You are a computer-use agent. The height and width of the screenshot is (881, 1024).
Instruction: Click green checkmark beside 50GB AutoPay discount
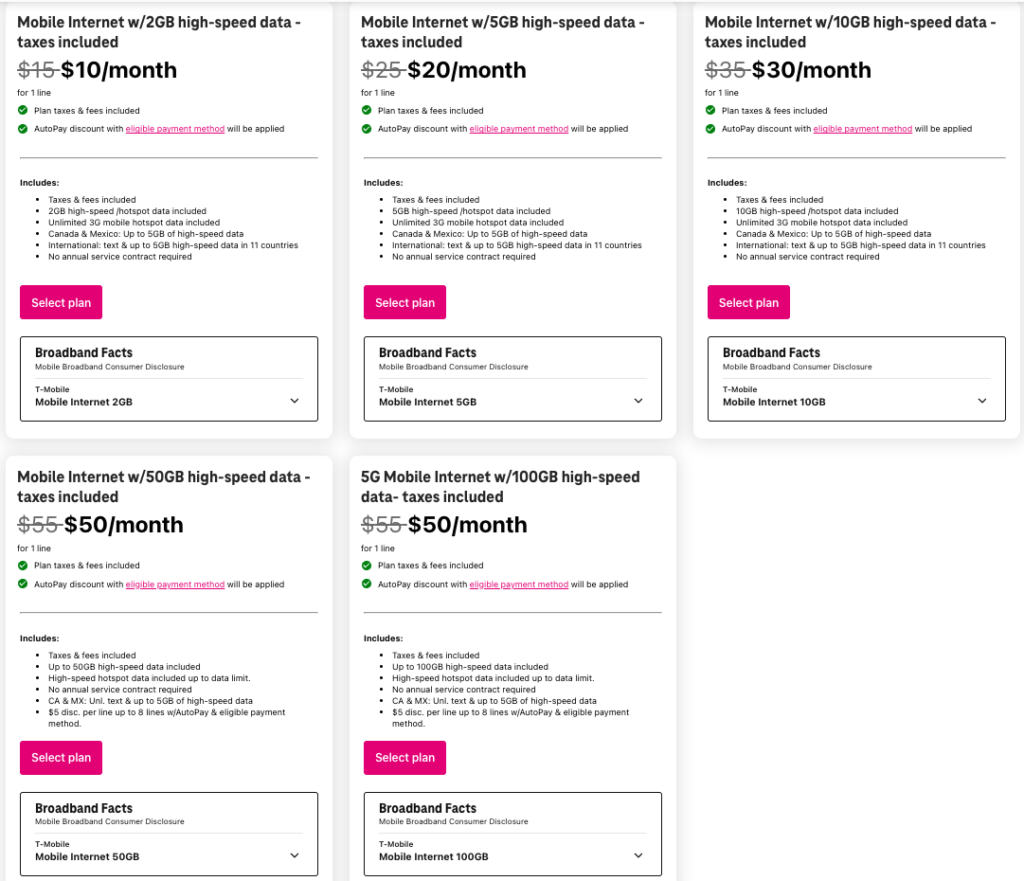[x=23, y=584]
